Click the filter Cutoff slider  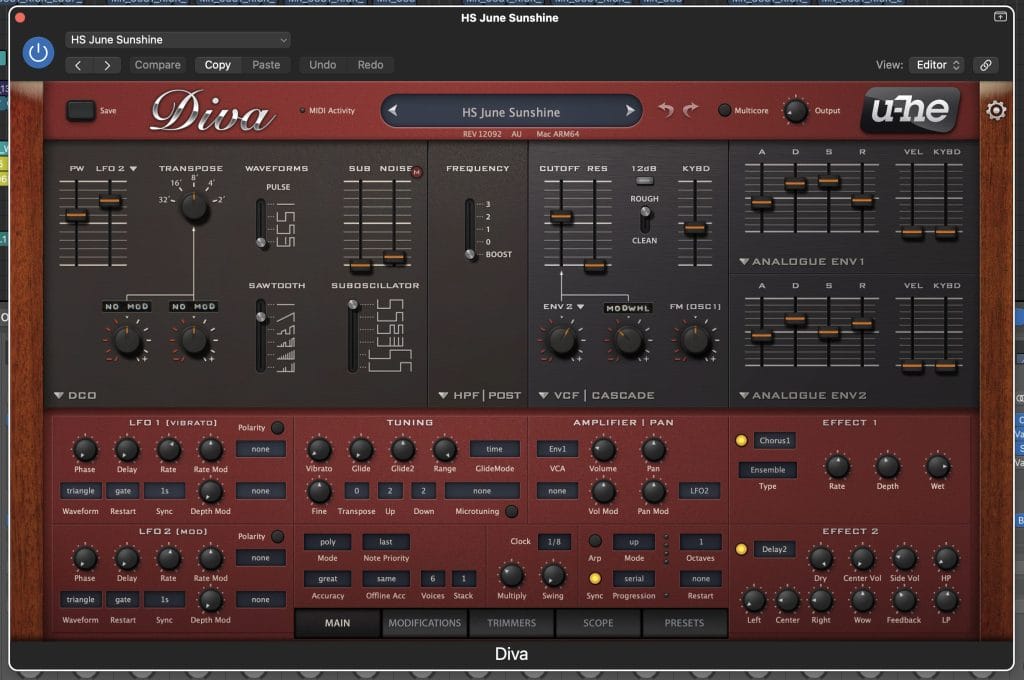(x=561, y=216)
